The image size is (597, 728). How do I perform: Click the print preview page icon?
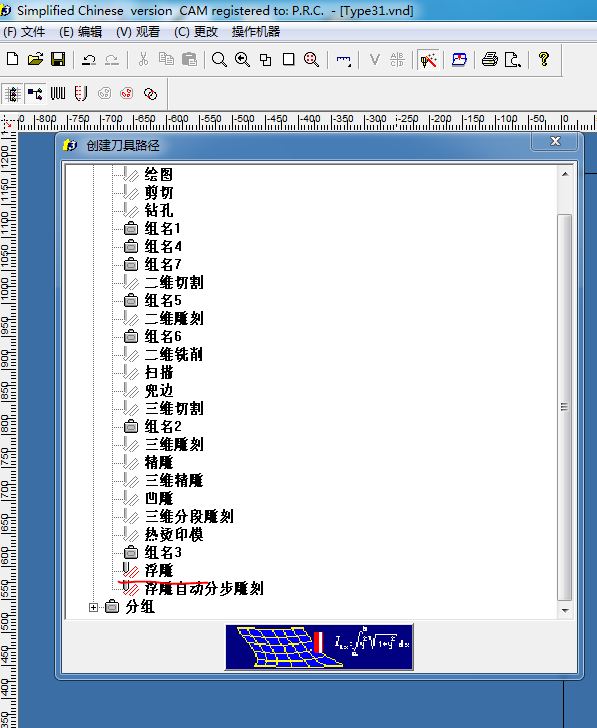pos(513,59)
